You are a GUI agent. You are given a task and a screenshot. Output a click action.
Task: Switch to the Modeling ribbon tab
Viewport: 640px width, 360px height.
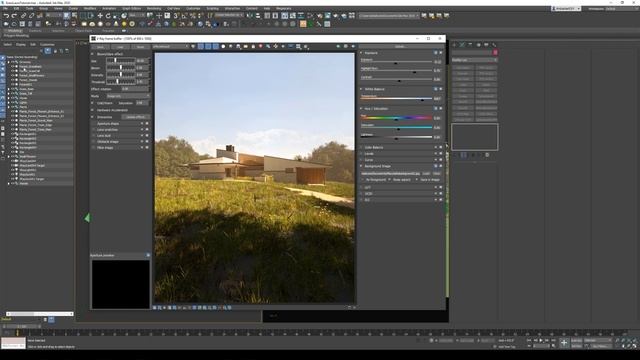tap(15, 31)
